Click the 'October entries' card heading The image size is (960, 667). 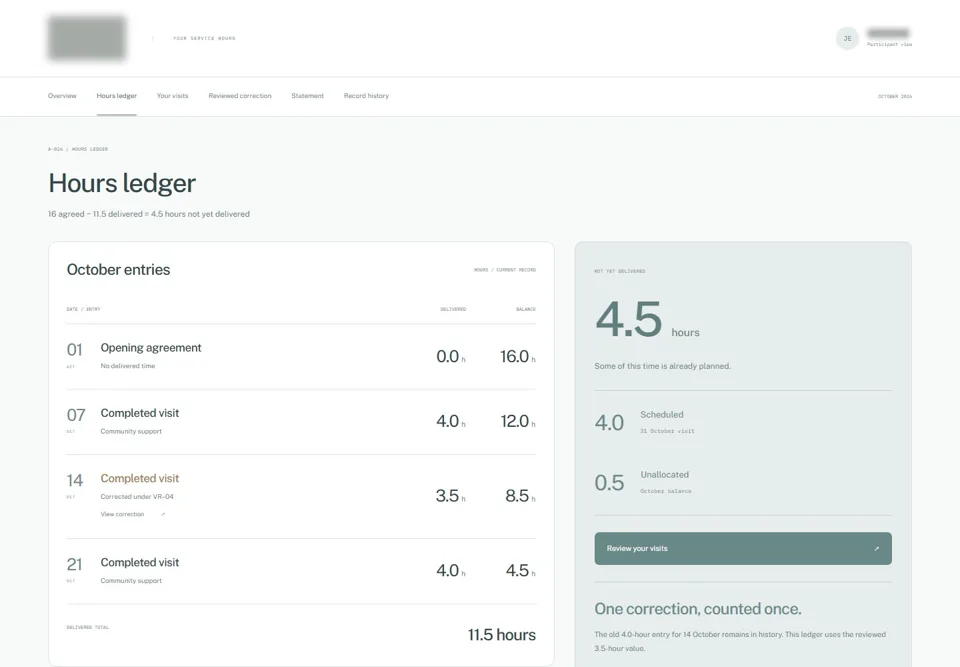click(x=118, y=269)
